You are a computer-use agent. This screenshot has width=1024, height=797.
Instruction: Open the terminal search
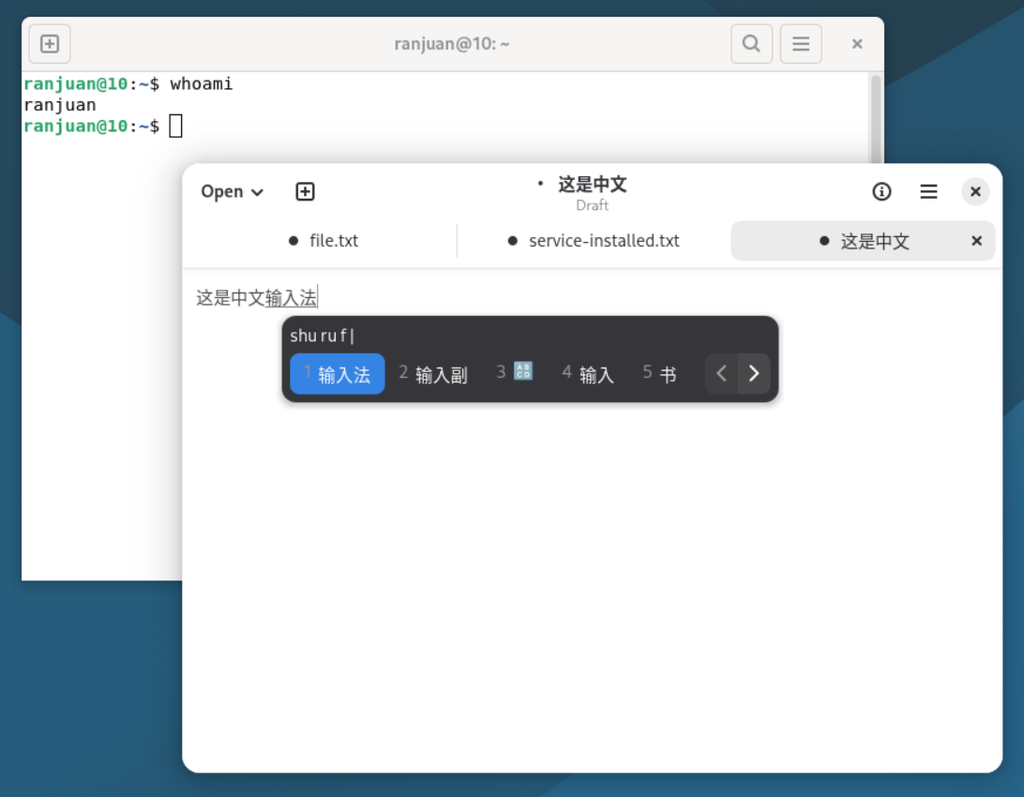point(751,44)
